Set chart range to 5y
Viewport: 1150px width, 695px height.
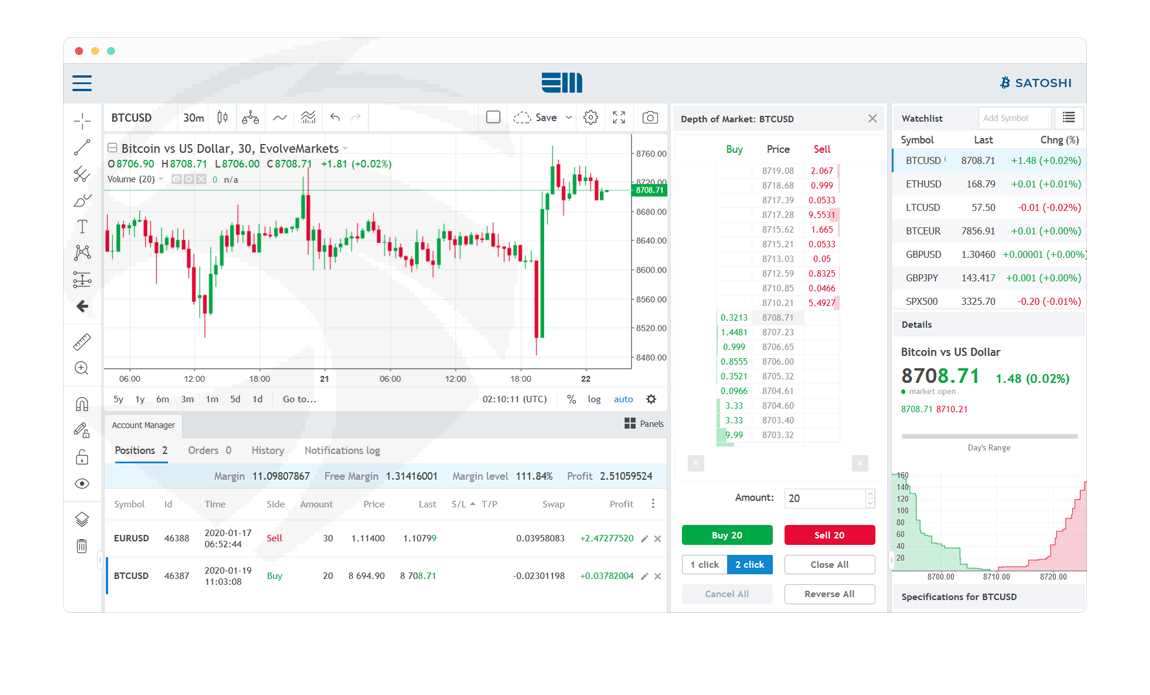[x=118, y=400]
